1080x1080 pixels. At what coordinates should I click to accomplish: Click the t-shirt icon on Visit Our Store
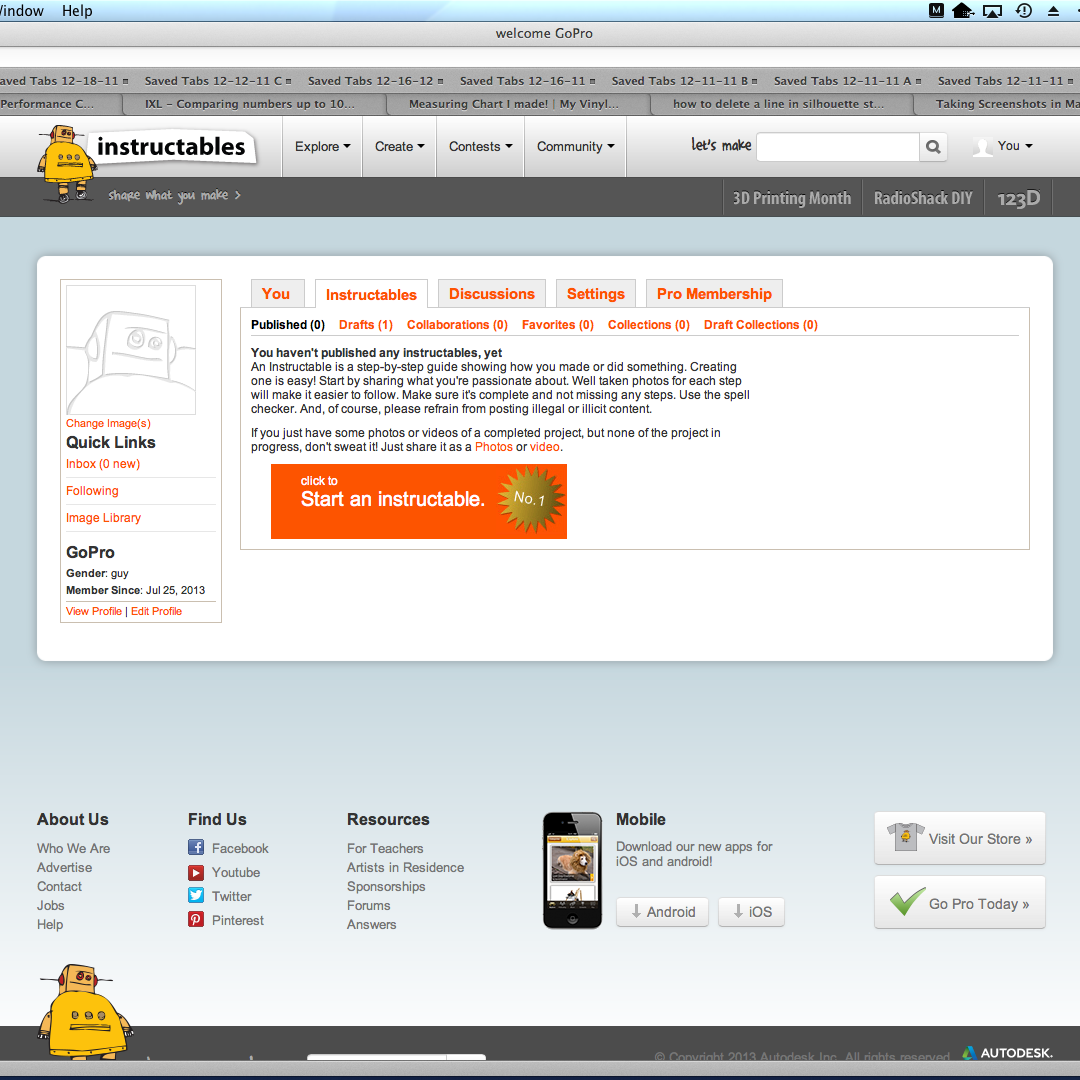[906, 837]
